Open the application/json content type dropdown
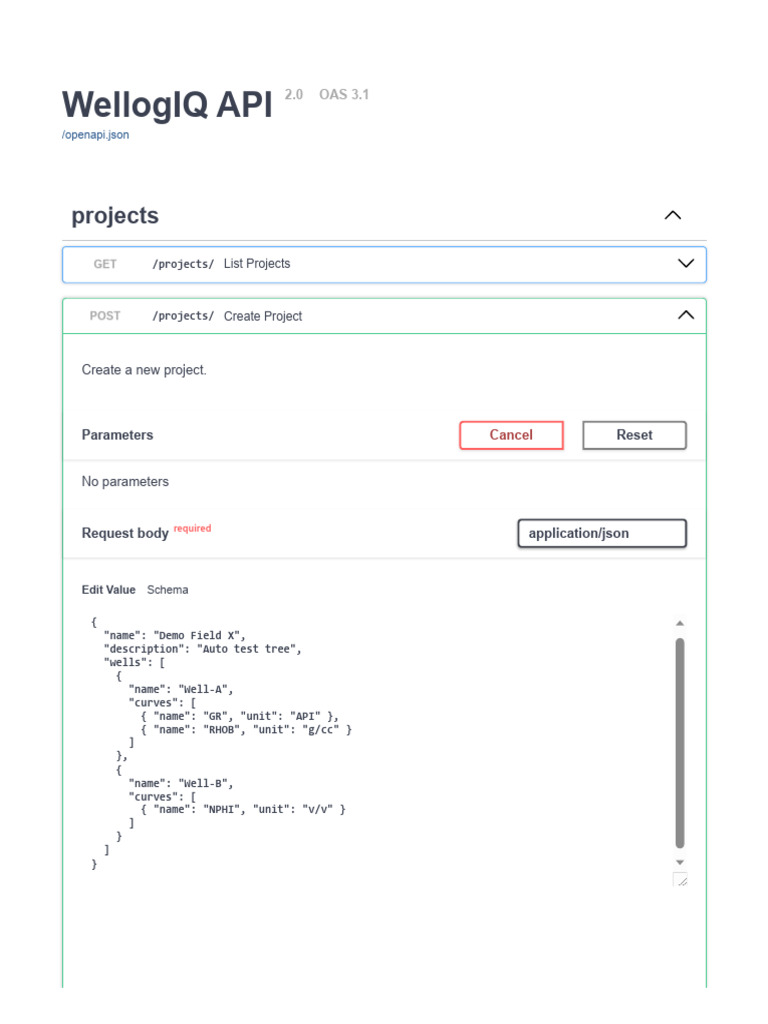The image size is (768, 1024). [602, 533]
